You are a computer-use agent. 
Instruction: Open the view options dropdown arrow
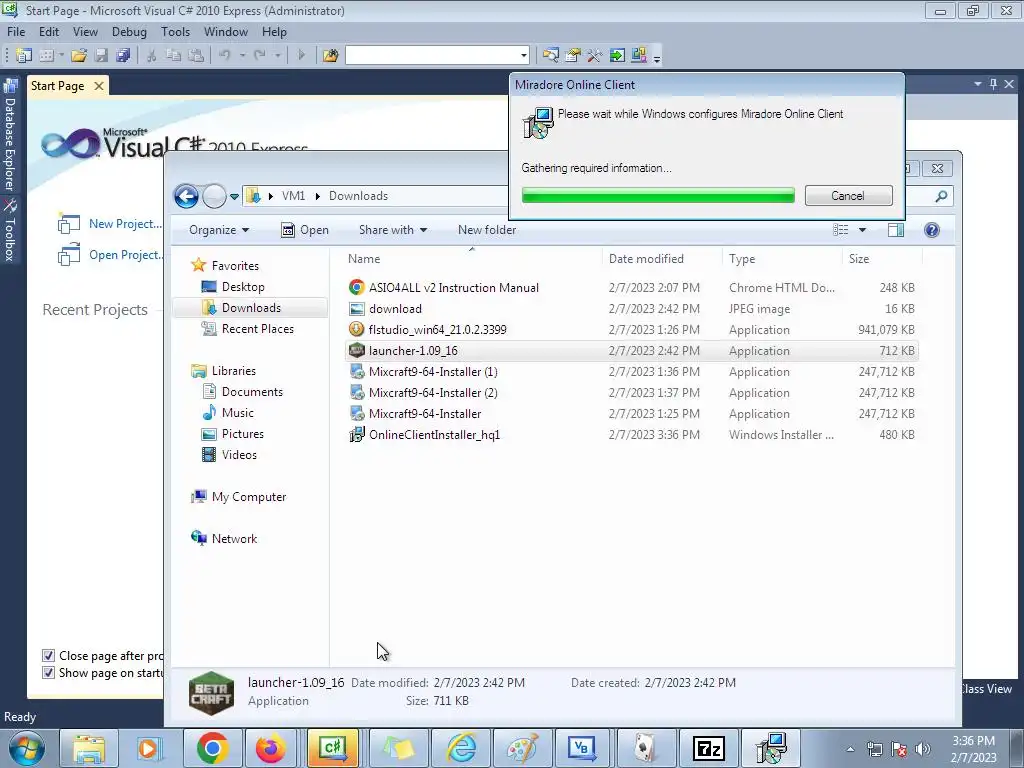[x=862, y=230]
